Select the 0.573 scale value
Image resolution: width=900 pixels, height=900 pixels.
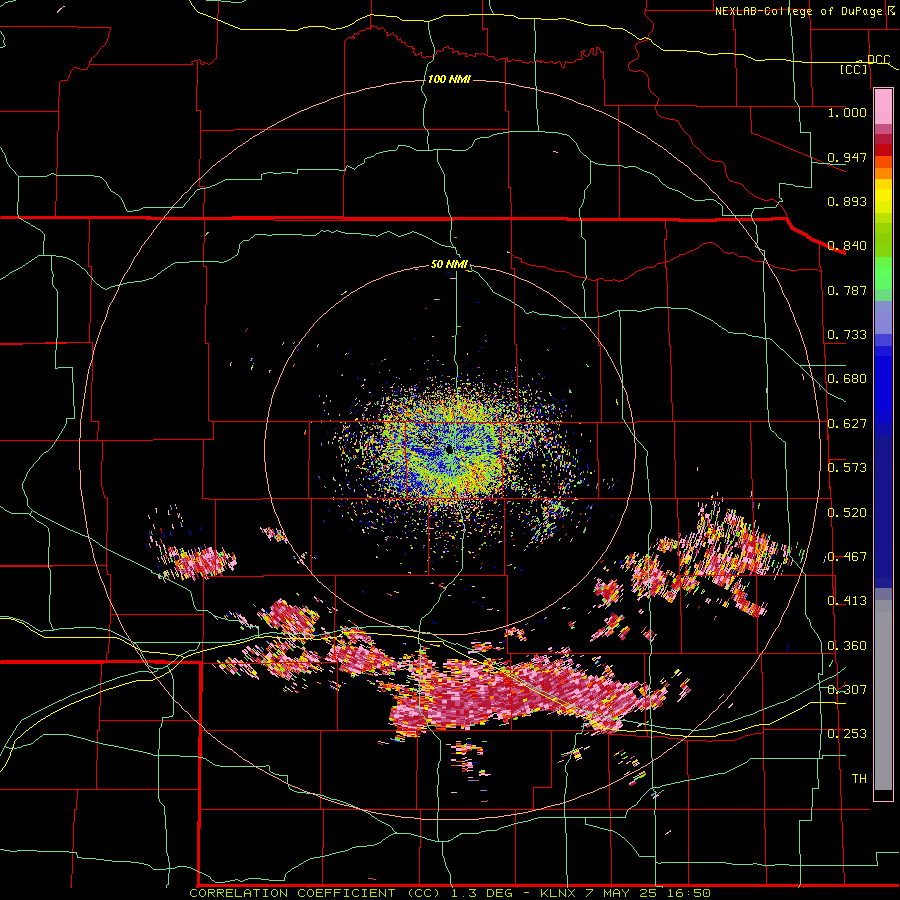point(847,468)
